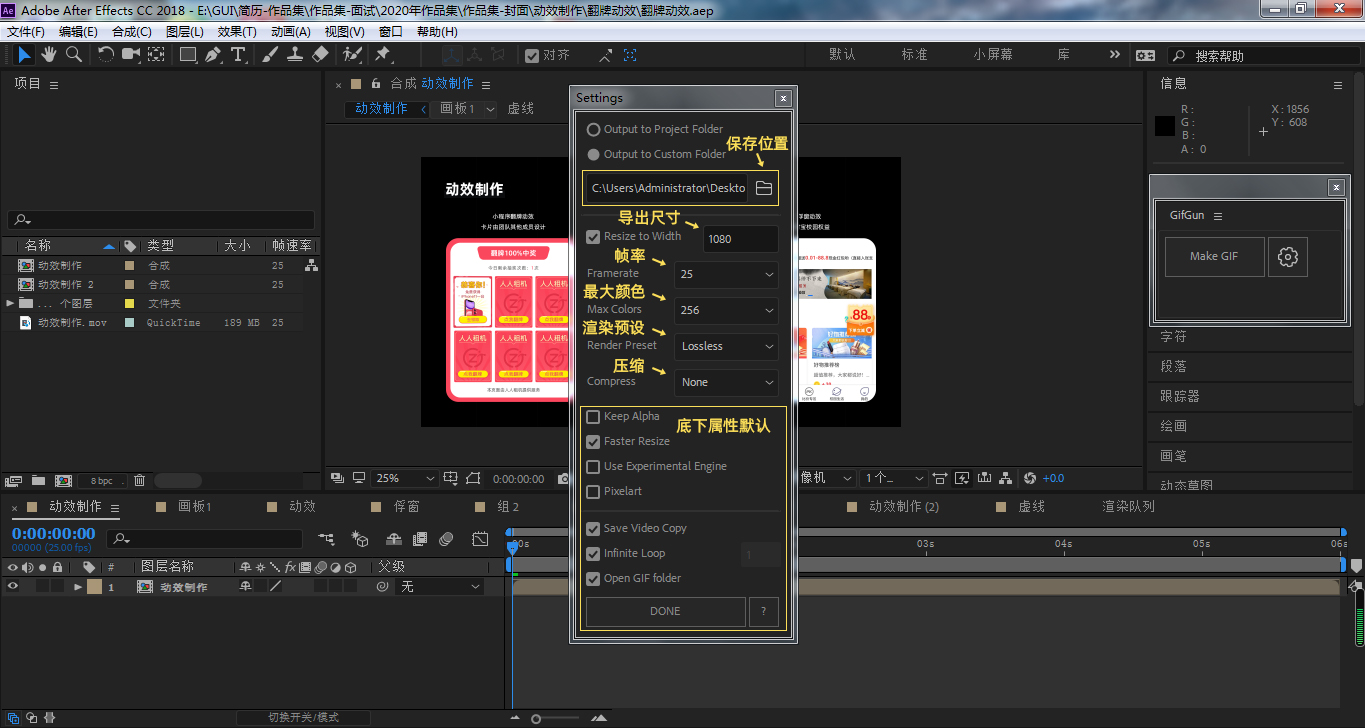Select the Brush tool
Screen dimensions: 1365x728
[269, 54]
